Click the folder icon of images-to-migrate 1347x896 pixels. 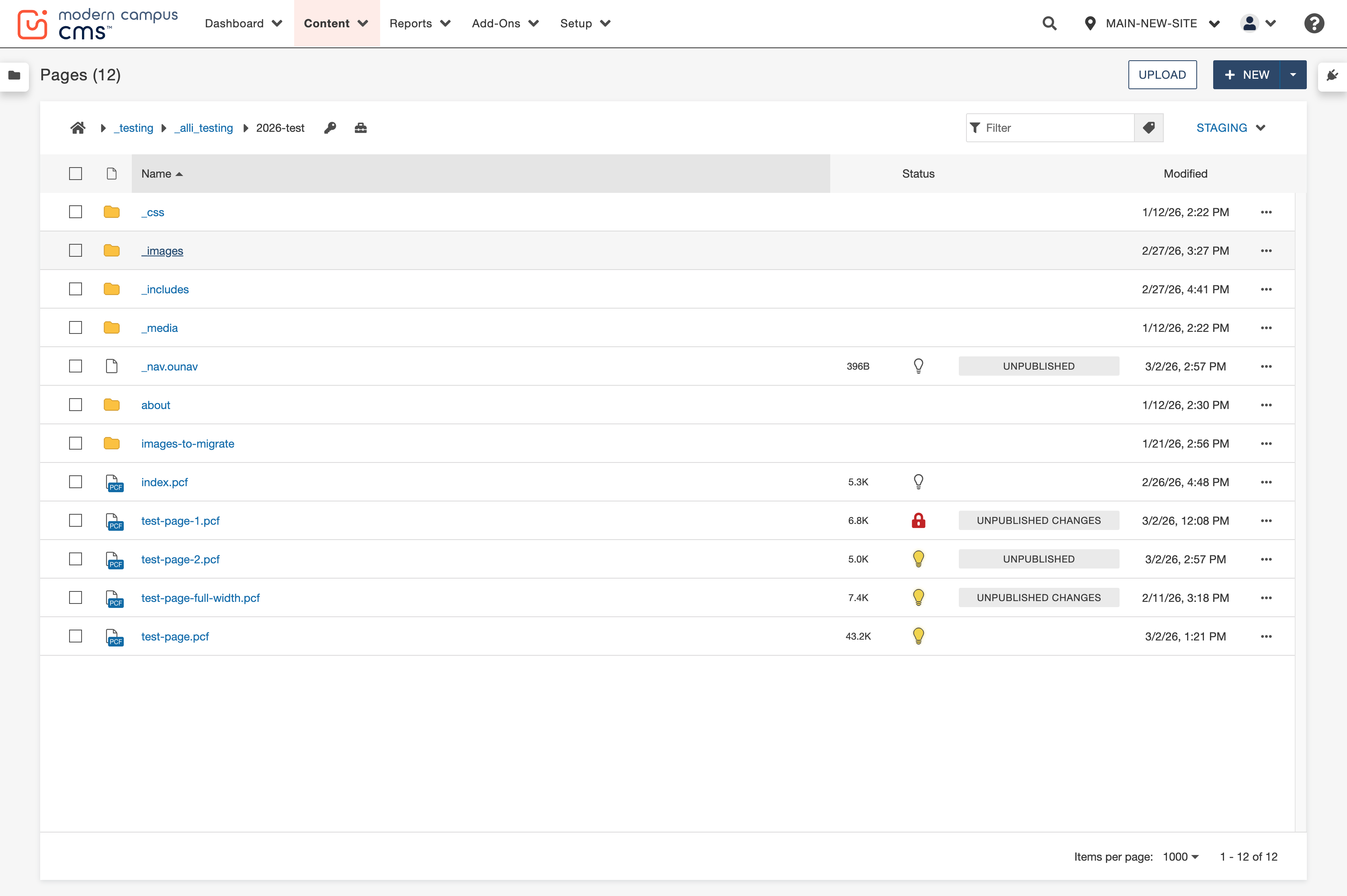[x=111, y=444]
